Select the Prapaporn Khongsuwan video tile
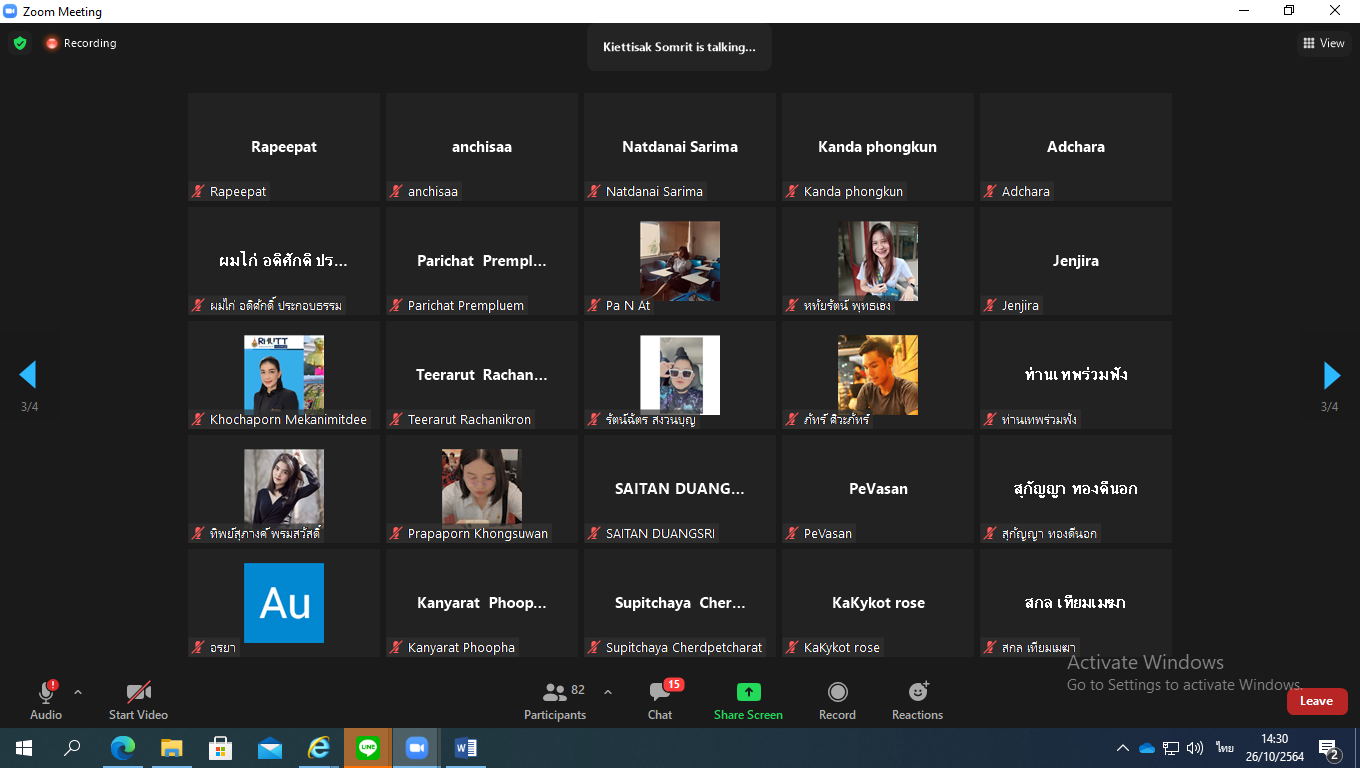1360x768 pixels. [481, 489]
